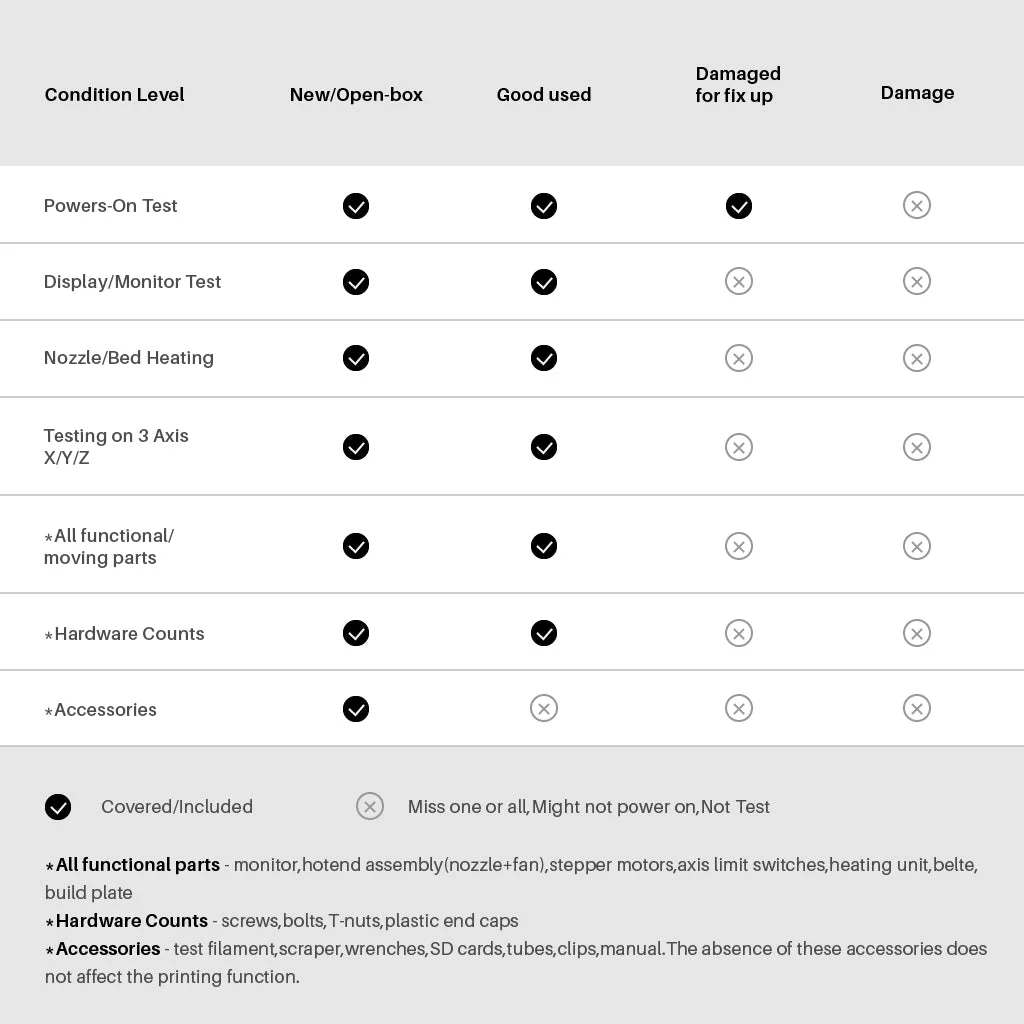Image resolution: width=1024 pixels, height=1024 pixels.
Task: Click Display/Monitor Test checkmark under Good used
Action: [544, 282]
